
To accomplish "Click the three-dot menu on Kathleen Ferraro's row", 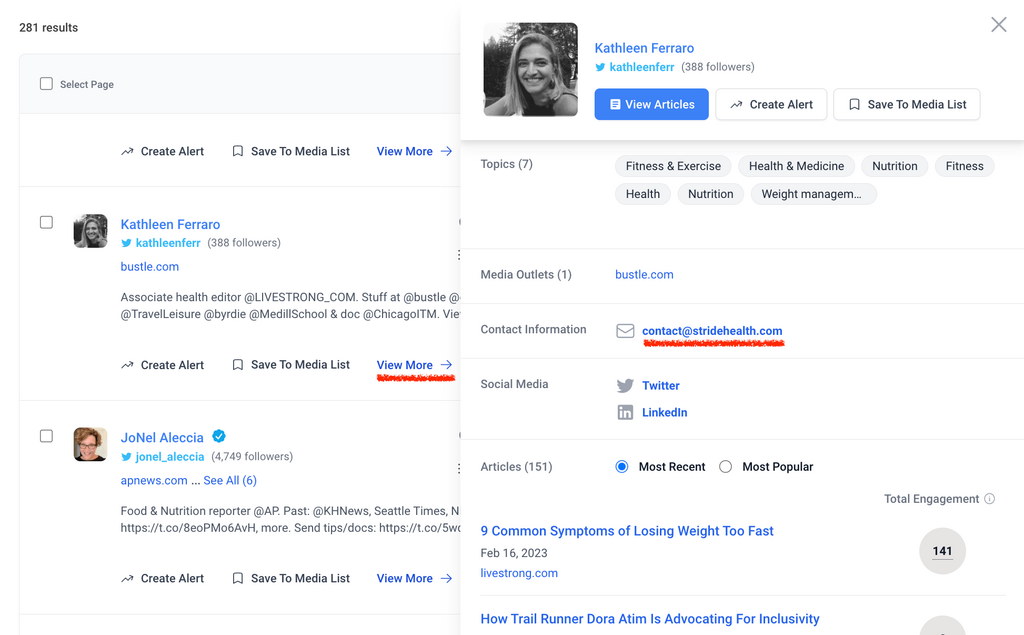I will click(458, 255).
